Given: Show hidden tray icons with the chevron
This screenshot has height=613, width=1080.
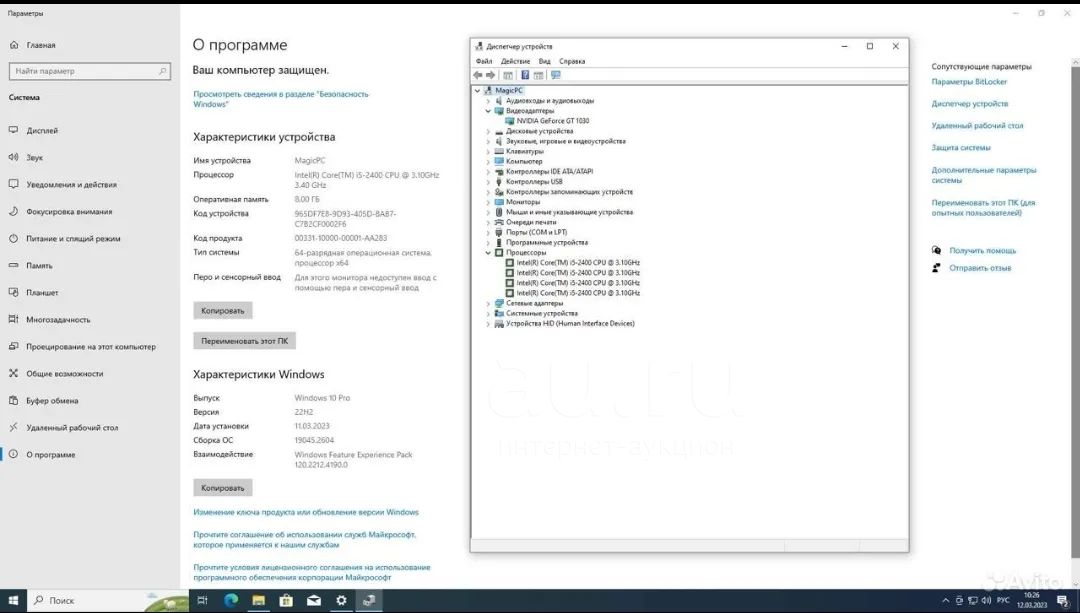Looking at the screenshot, I should [946, 601].
